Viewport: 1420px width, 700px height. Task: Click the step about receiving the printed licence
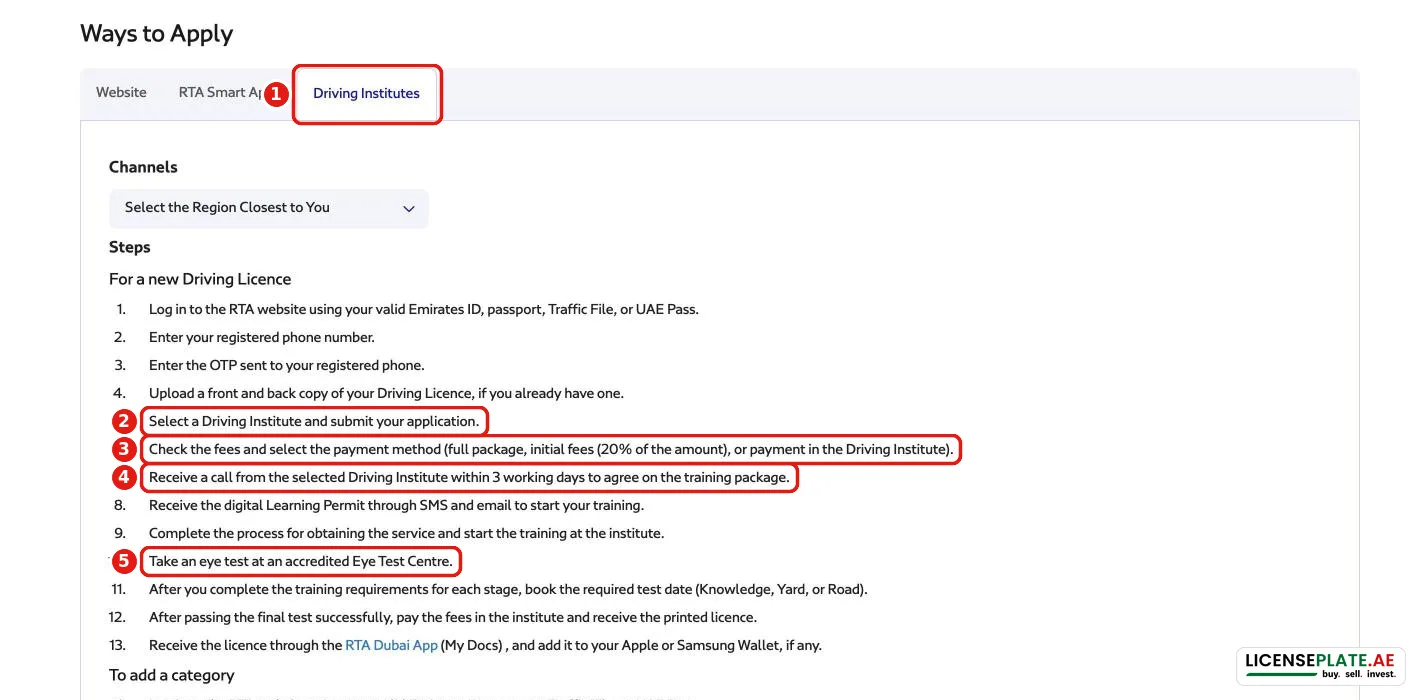(453, 617)
